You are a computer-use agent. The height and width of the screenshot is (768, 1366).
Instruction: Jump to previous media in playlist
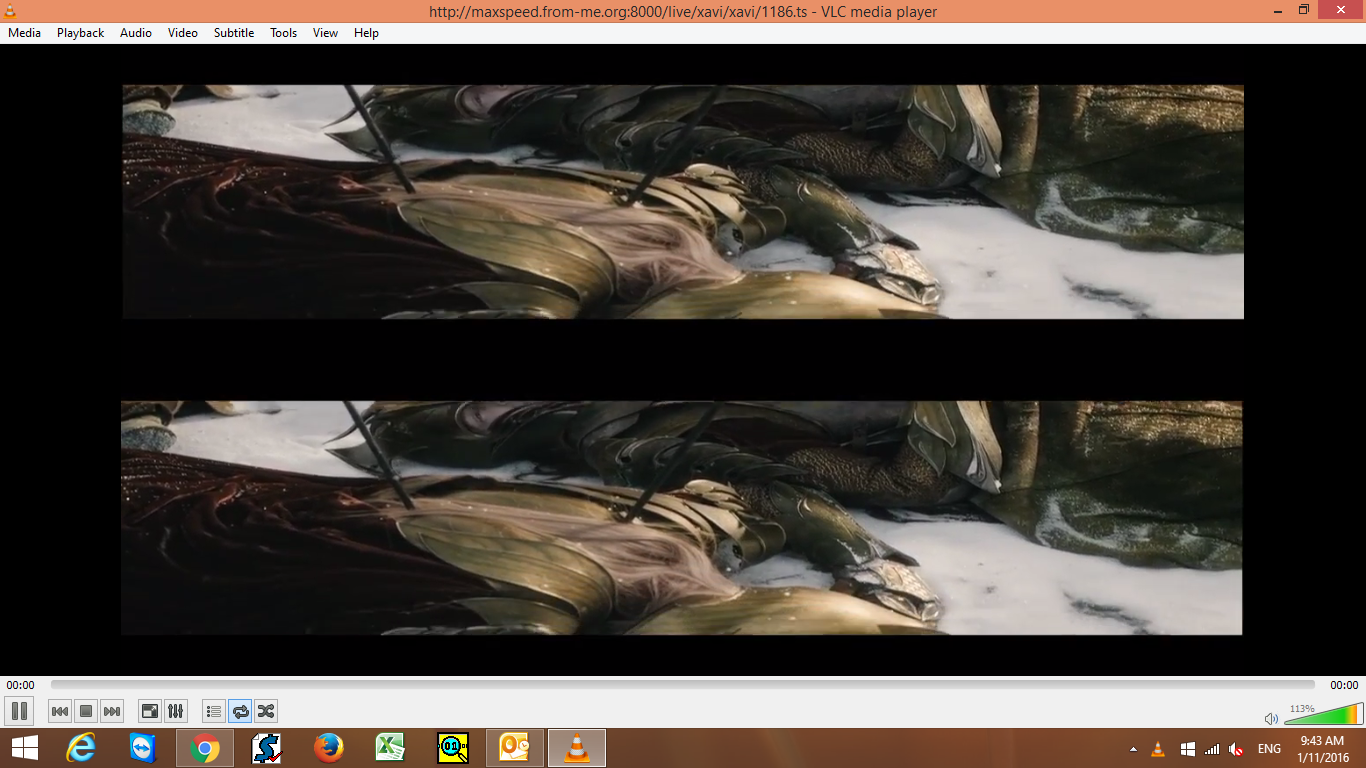[x=60, y=711]
